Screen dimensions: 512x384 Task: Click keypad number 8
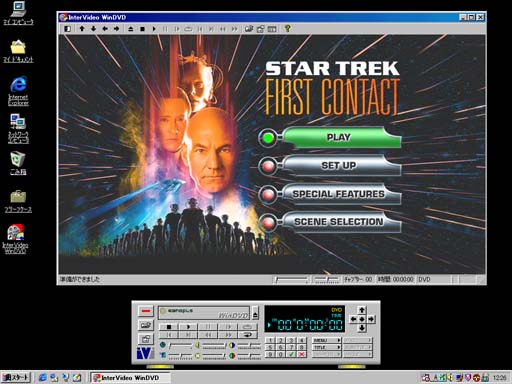click(x=301, y=347)
